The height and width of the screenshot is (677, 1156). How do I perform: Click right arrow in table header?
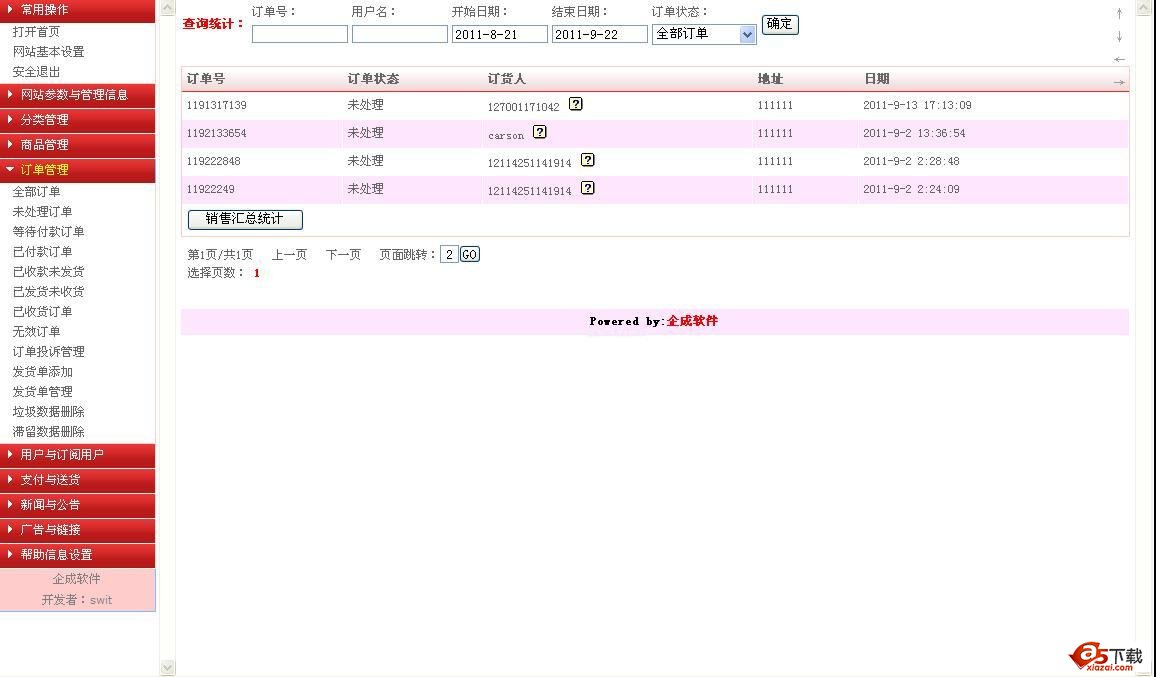pyautogui.click(x=1119, y=82)
